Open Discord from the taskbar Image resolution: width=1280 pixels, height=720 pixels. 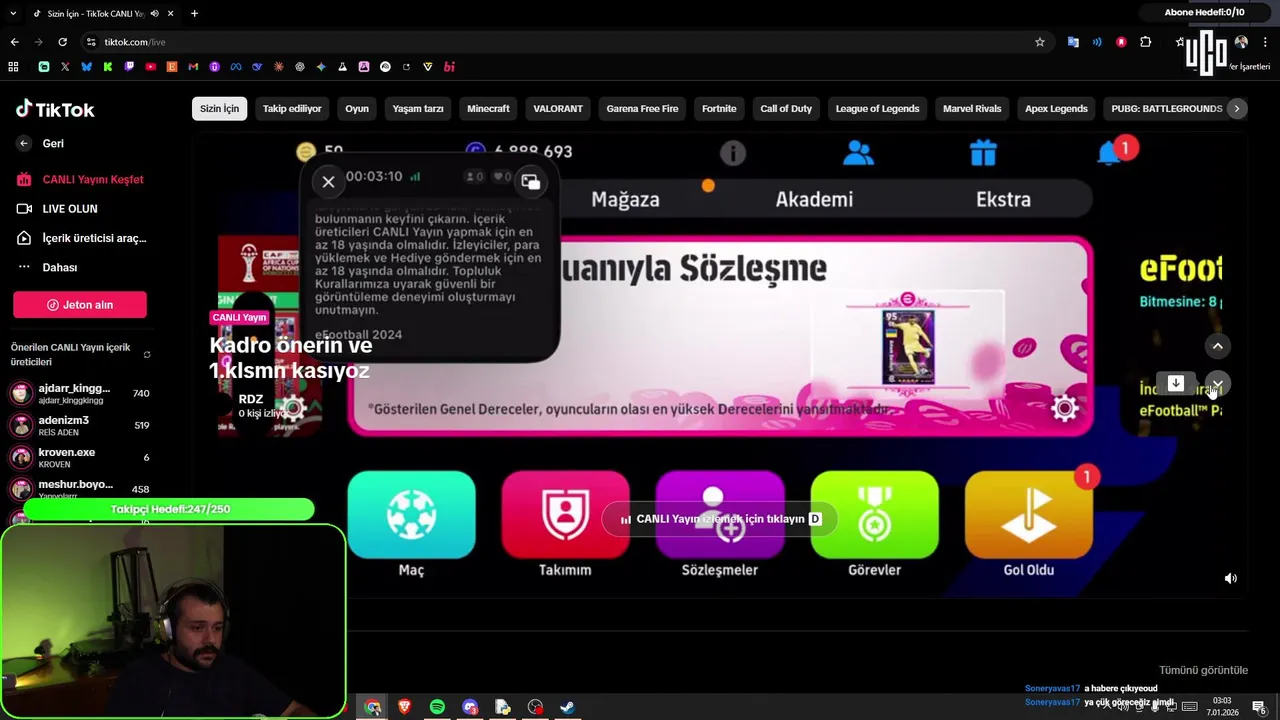(x=470, y=707)
